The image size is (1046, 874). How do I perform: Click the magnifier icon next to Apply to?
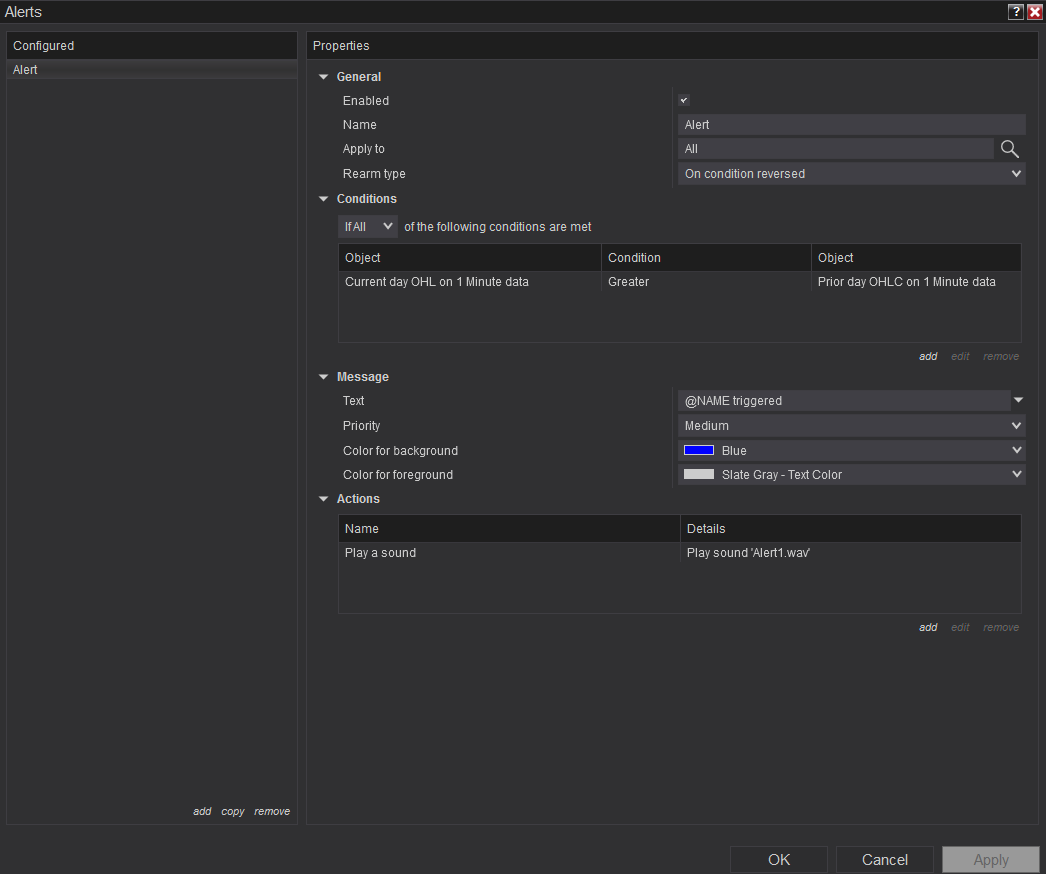point(1010,149)
